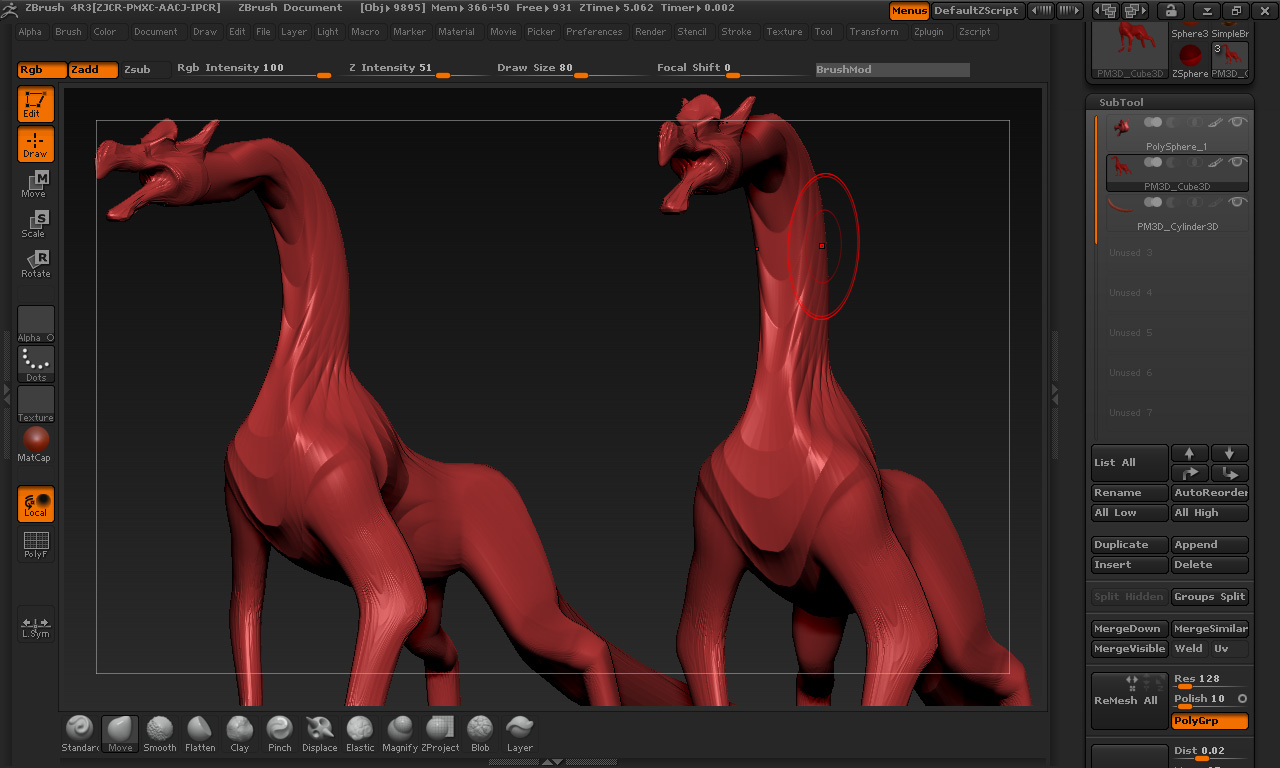Pick the Magnify brush
This screenshot has height=768, width=1280.
[400, 733]
